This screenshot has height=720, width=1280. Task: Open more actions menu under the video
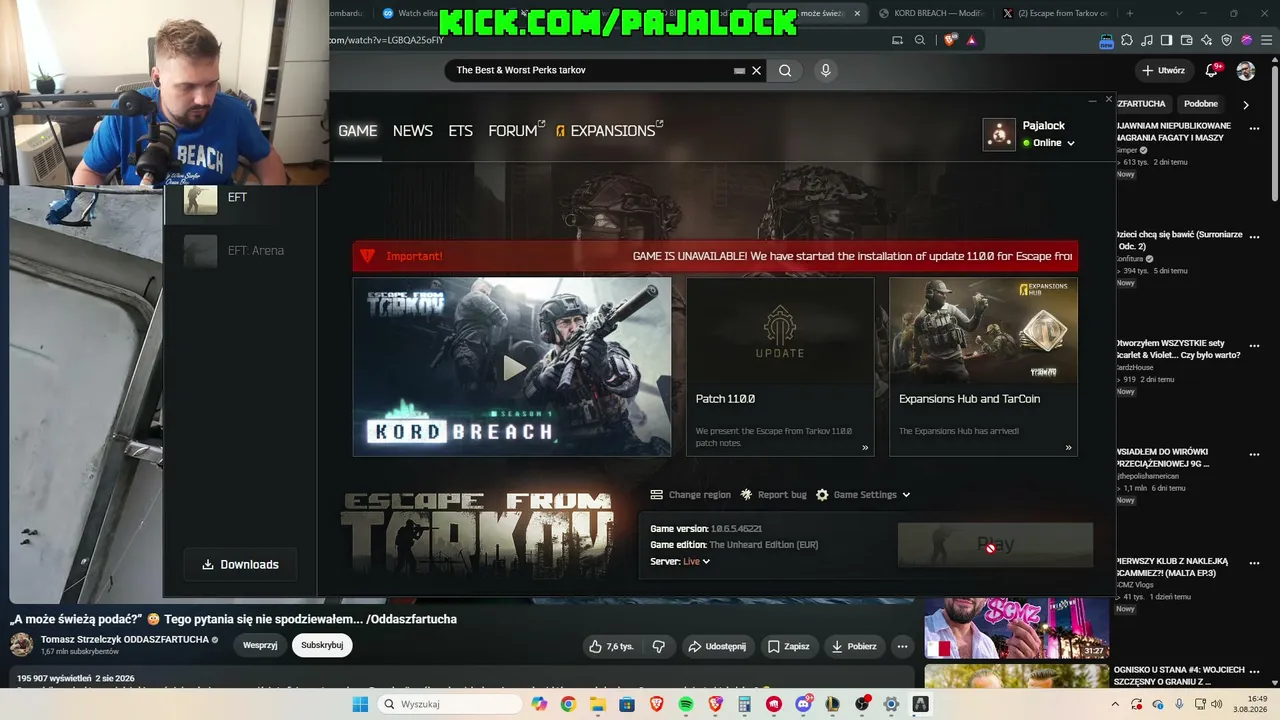[902, 646]
